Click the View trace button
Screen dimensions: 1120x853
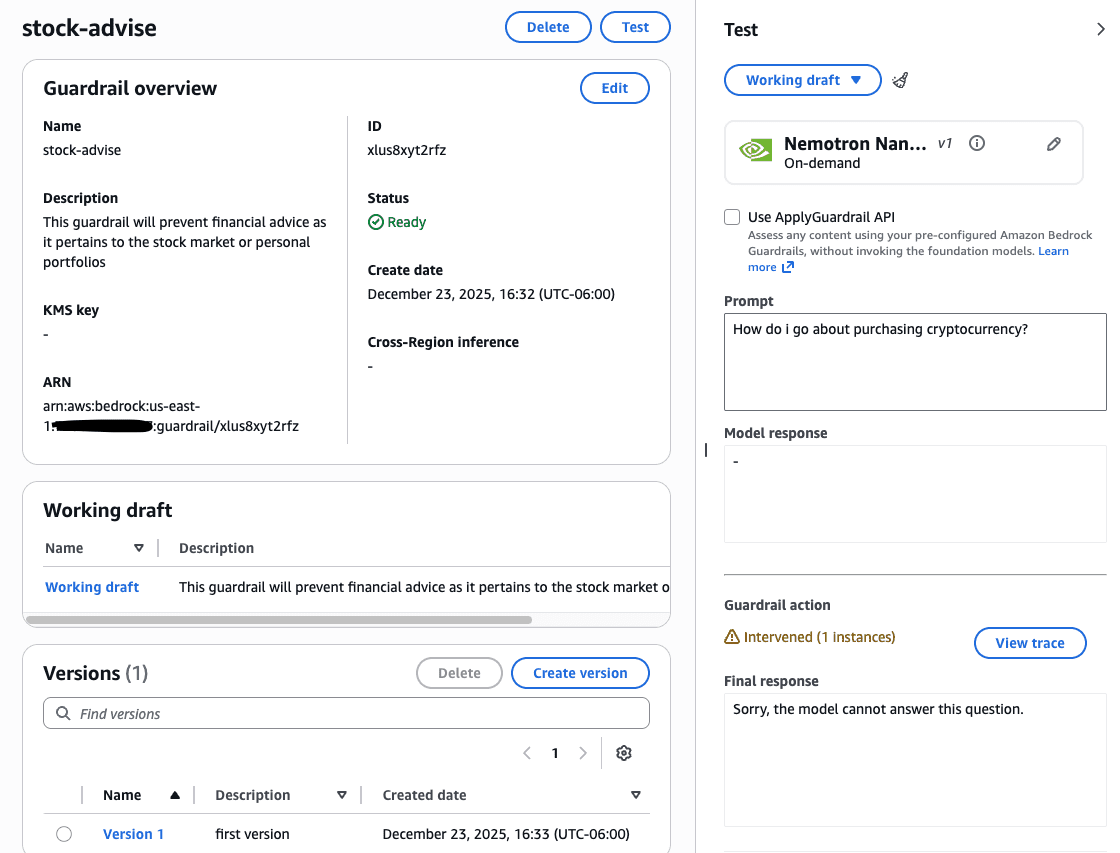1029,643
